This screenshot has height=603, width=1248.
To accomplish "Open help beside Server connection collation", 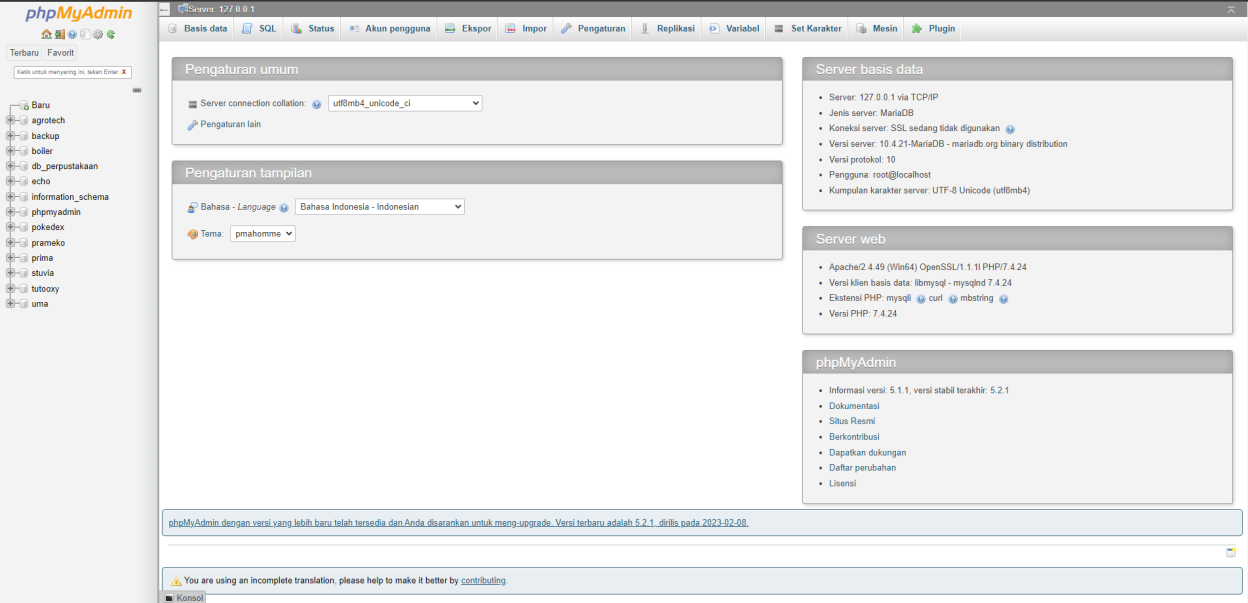I will pyautogui.click(x=317, y=104).
